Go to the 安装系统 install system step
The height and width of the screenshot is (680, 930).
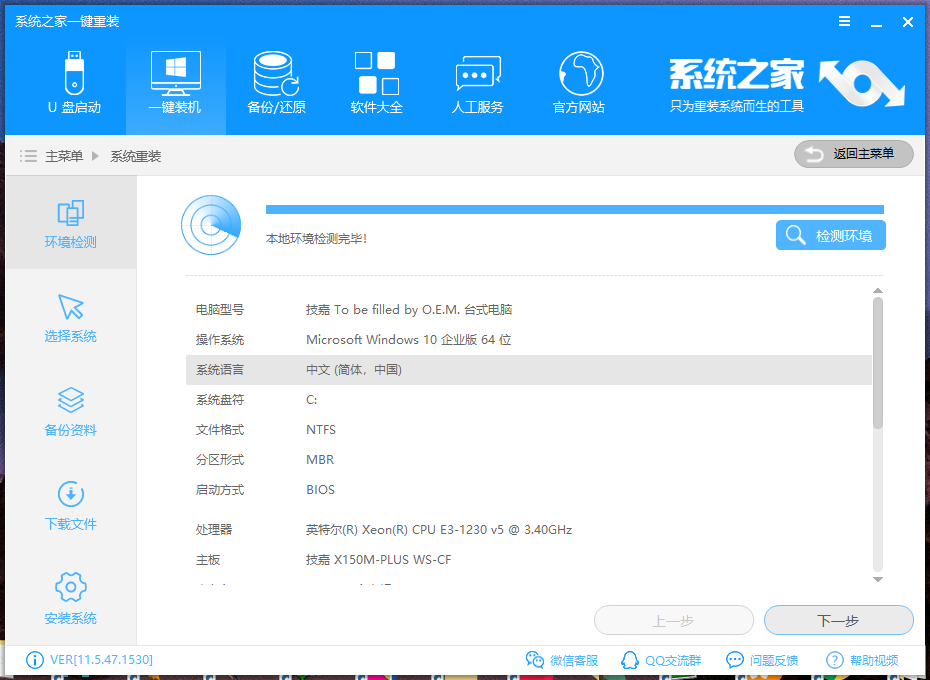tap(71, 599)
